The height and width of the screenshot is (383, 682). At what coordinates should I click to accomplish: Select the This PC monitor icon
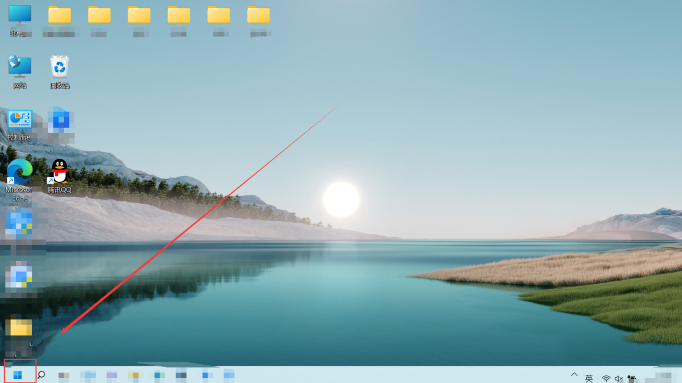pos(20,20)
